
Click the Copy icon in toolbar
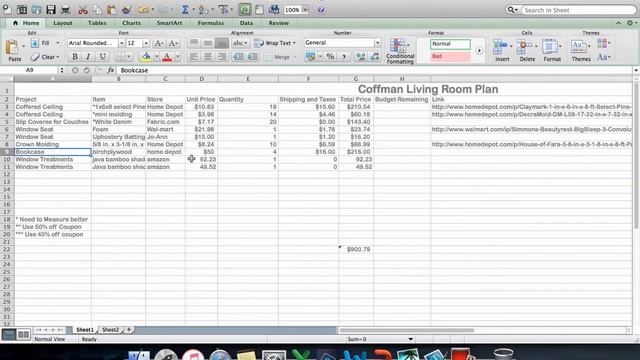tap(97, 9)
